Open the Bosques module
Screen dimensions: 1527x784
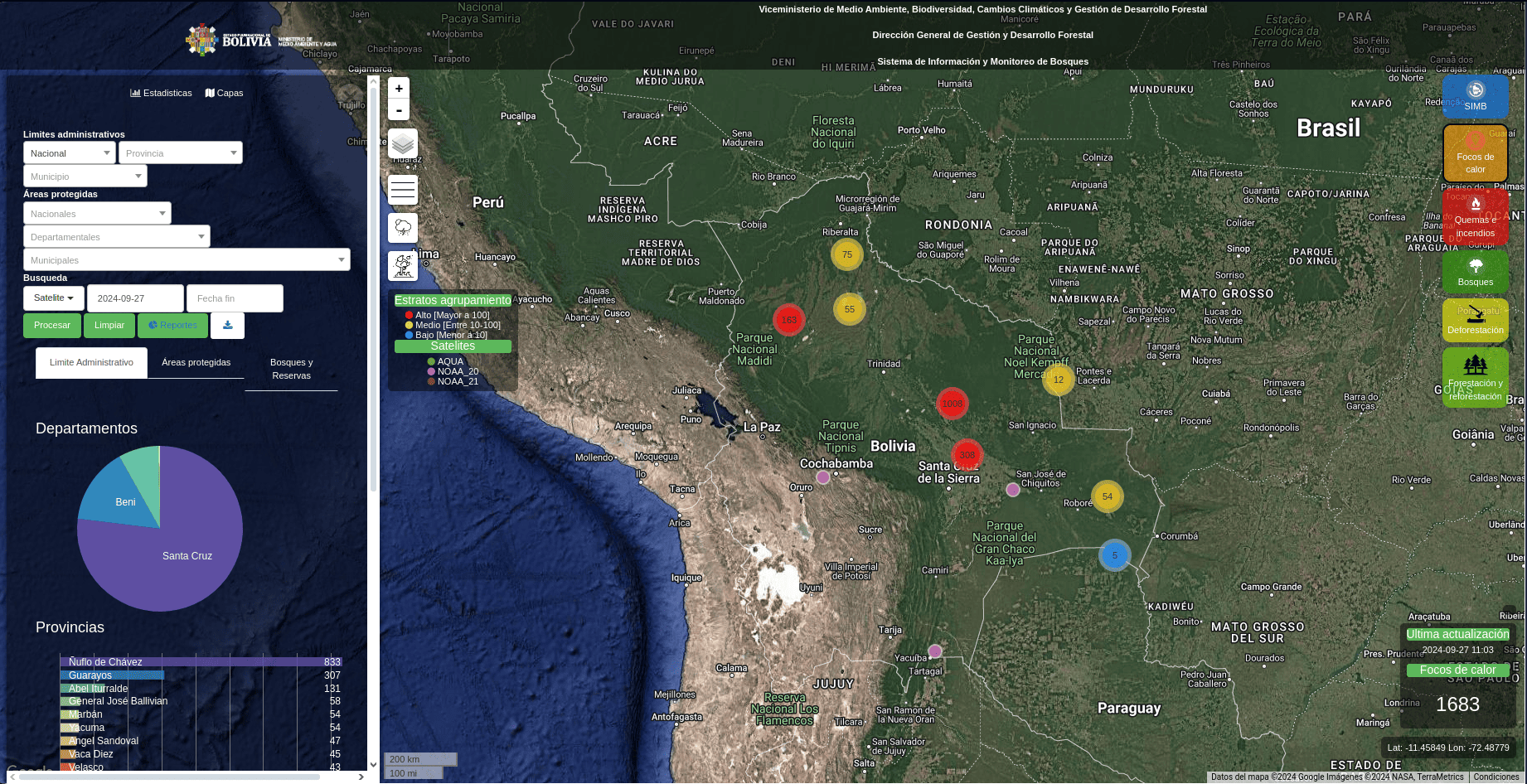pos(1476,271)
